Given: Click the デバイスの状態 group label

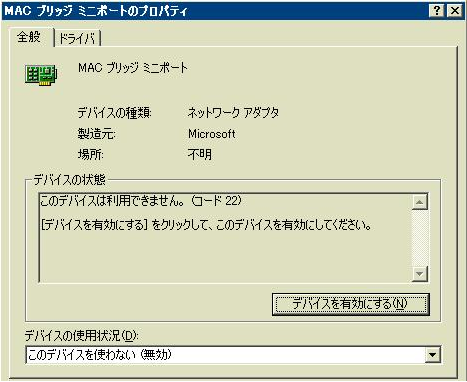Looking at the screenshot, I should pos(69,180).
